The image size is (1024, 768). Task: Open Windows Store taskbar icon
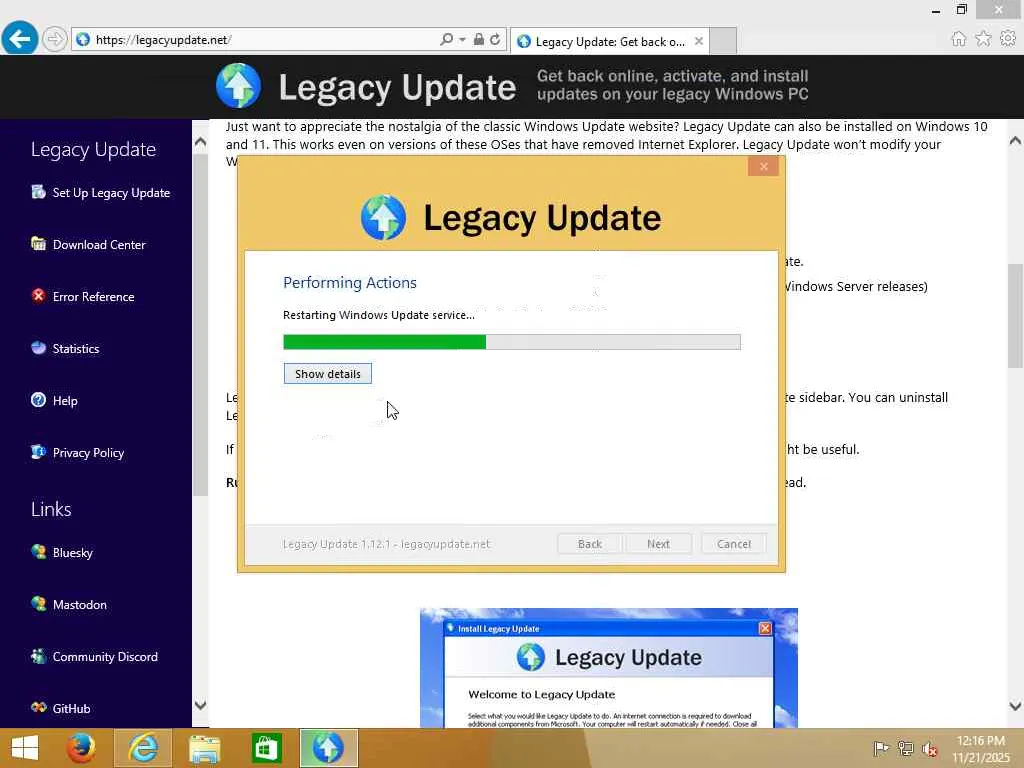pyautogui.click(x=266, y=748)
